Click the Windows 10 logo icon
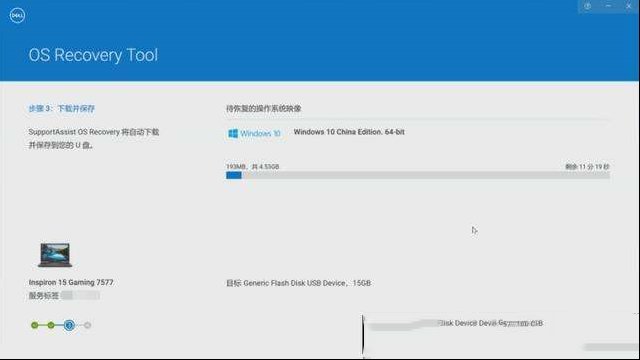This screenshot has width=640, height=360. [233, 133]
